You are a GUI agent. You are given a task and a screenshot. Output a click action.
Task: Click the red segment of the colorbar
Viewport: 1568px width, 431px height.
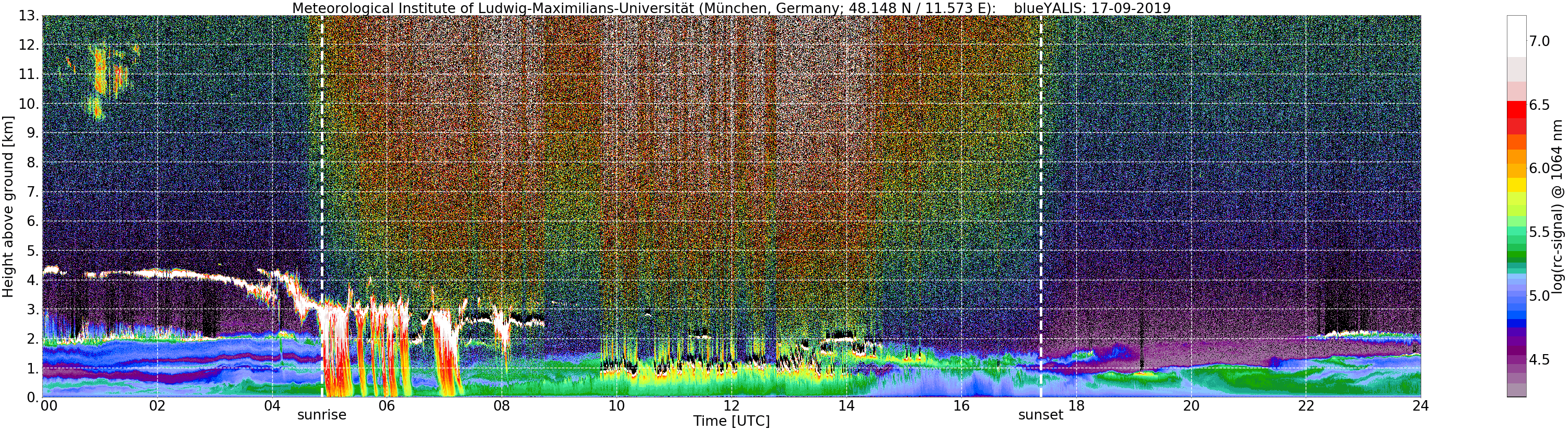click(1516, 111)
